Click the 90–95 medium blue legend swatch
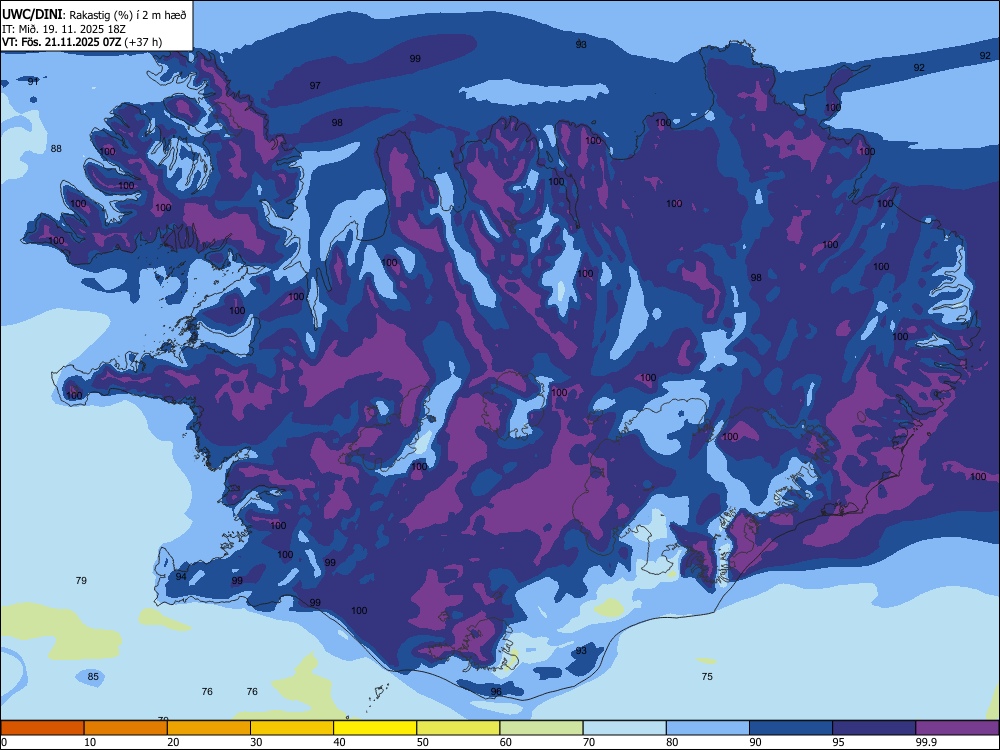 click(791, 728)
